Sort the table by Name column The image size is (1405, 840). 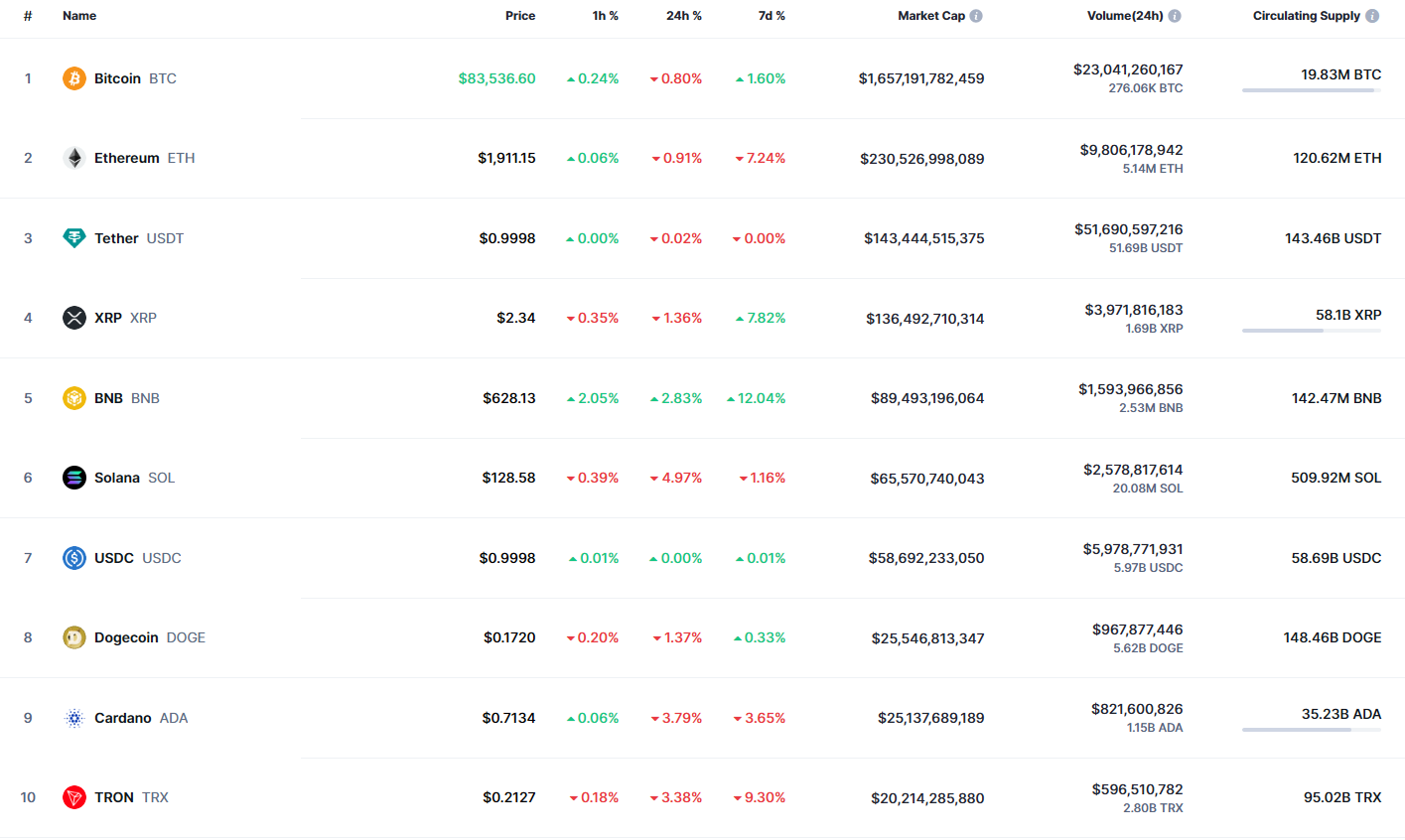click(x=79, y=16)
